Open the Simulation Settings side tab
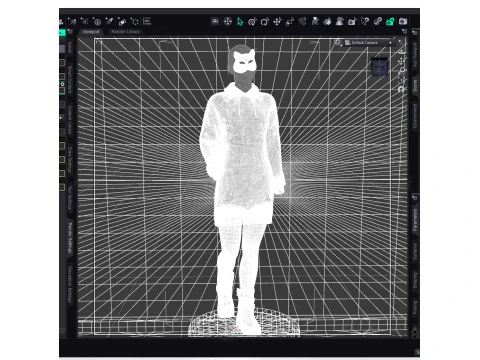 [x=70, y=284]
